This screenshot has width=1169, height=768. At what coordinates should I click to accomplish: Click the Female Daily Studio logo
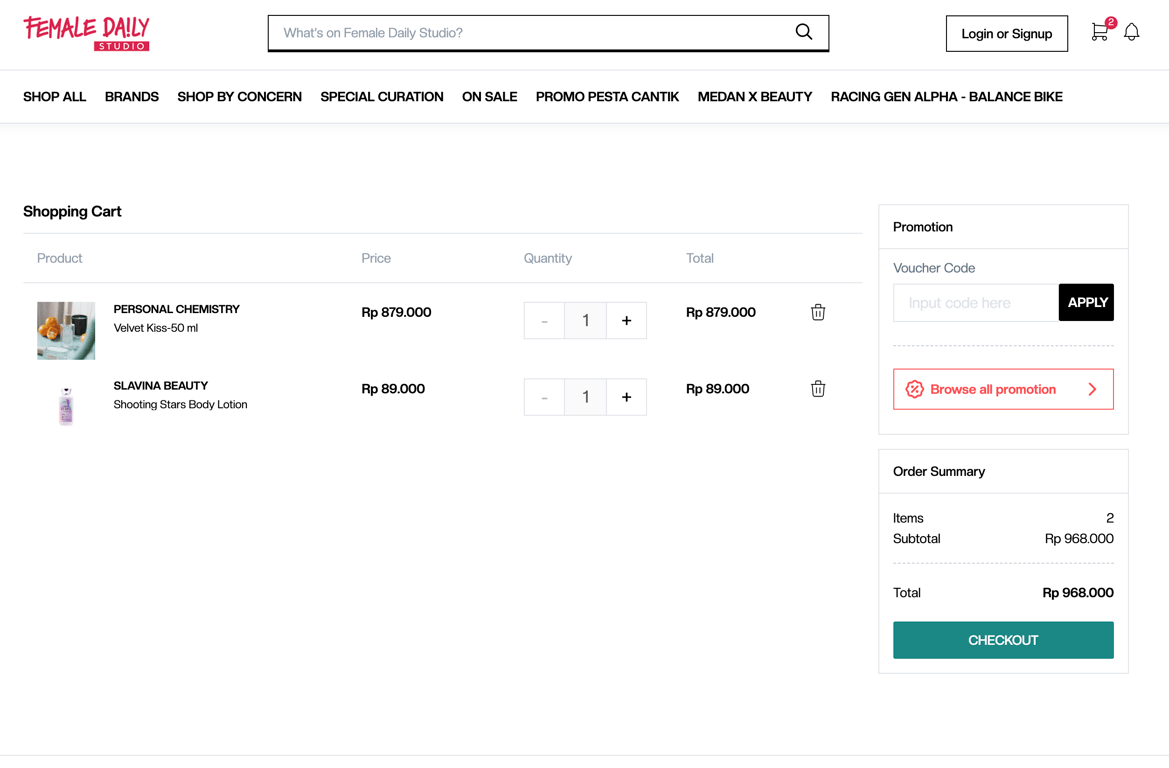(x=86, y=34)
